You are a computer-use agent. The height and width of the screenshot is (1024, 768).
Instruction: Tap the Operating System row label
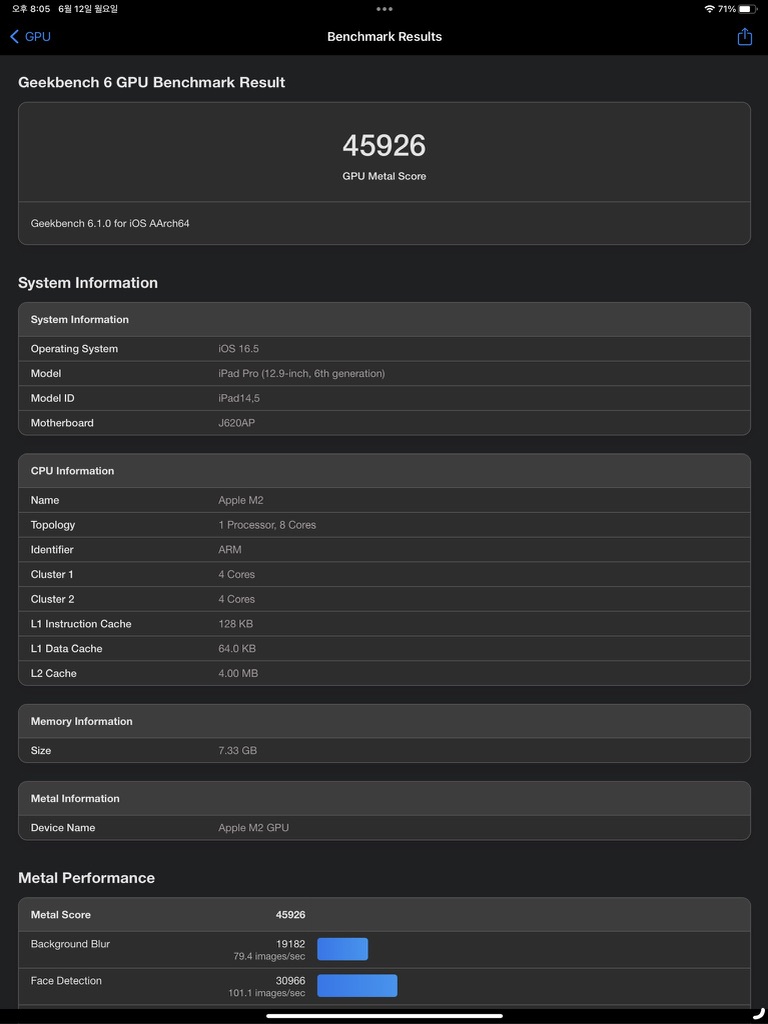(x=74, y=349)
